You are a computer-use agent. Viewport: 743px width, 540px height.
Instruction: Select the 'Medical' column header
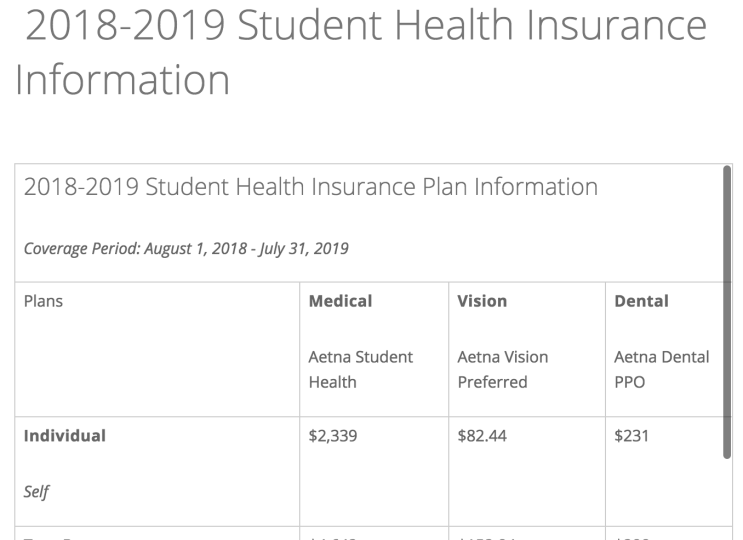[x=342, y=301]
